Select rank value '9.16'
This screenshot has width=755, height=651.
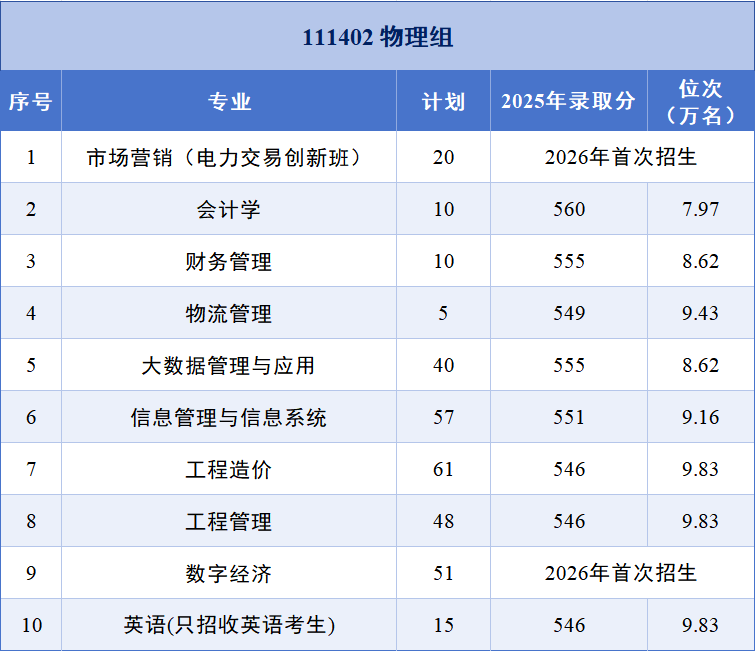[701, 417]
